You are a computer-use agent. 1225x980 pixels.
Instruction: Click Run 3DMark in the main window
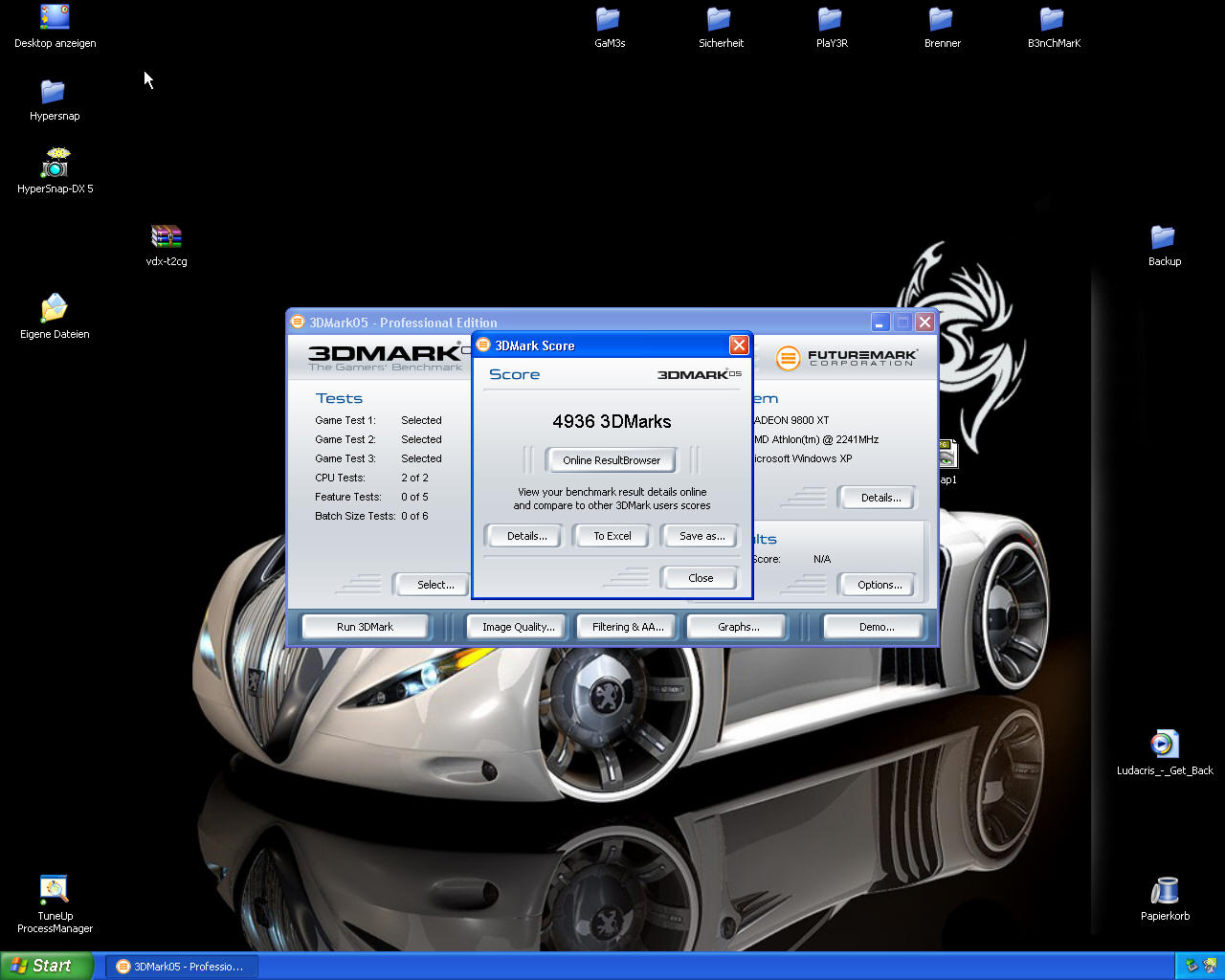coord(365,627)
